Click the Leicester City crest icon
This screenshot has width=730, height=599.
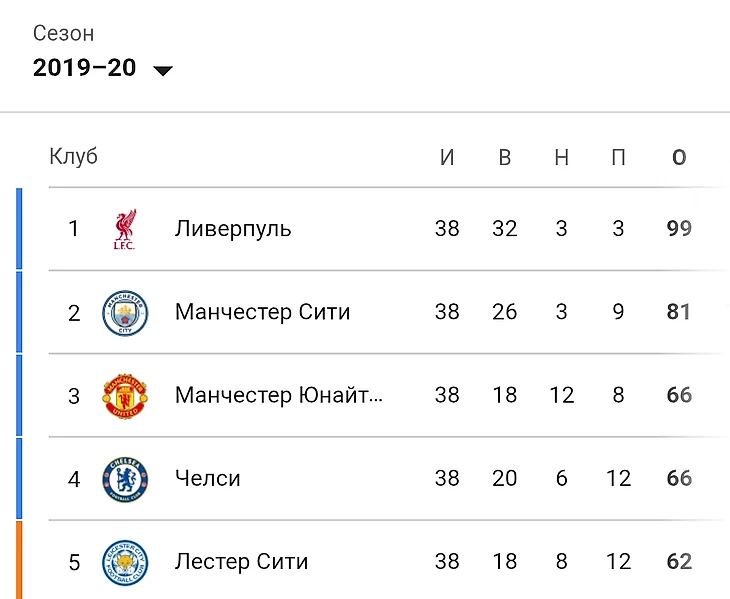point(125,563)
